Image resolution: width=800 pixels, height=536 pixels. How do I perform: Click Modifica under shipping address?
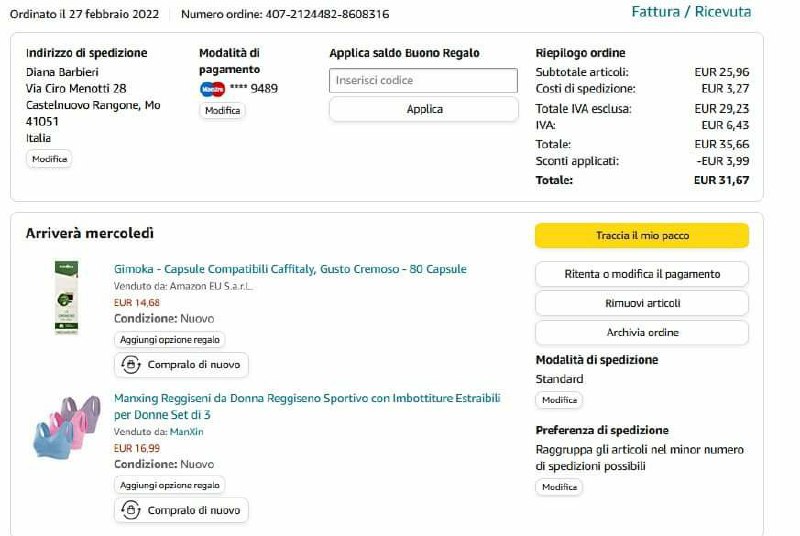tap(49, 159)
